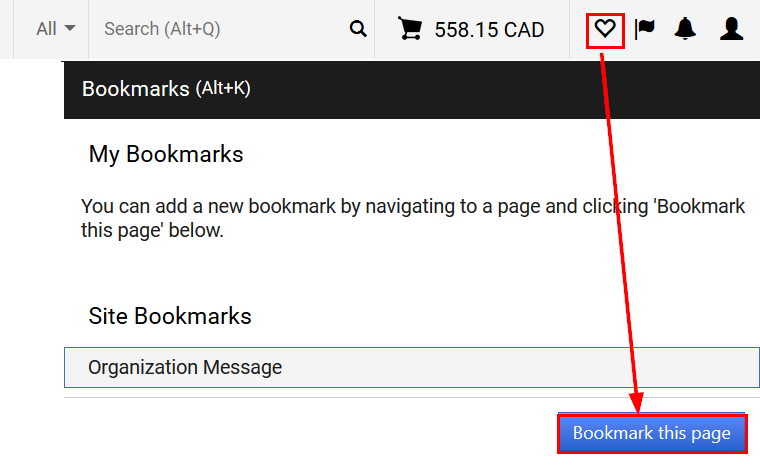Click the My Bookmarks section heading
760x466 pixels.
coord(166,154)
